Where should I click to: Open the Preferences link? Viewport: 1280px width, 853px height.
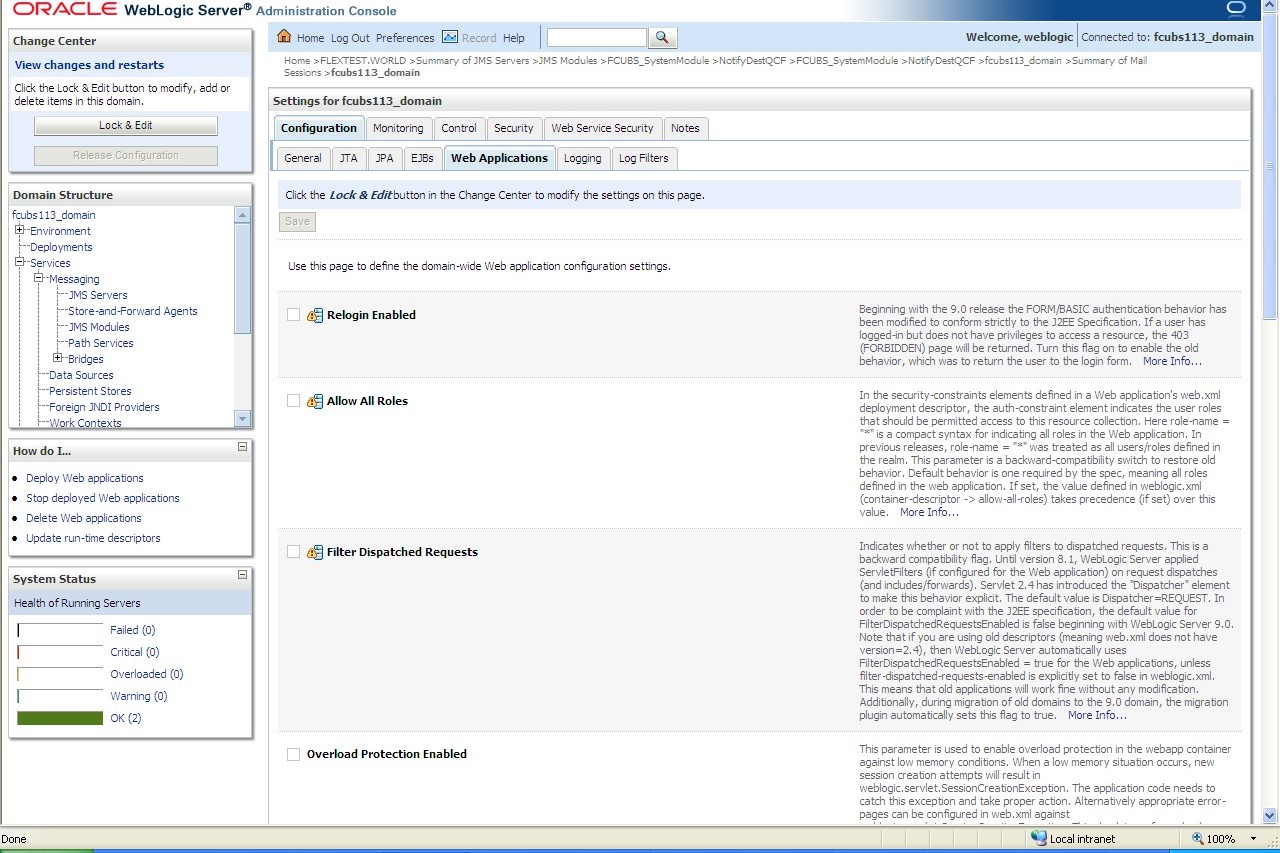(405, 38)
